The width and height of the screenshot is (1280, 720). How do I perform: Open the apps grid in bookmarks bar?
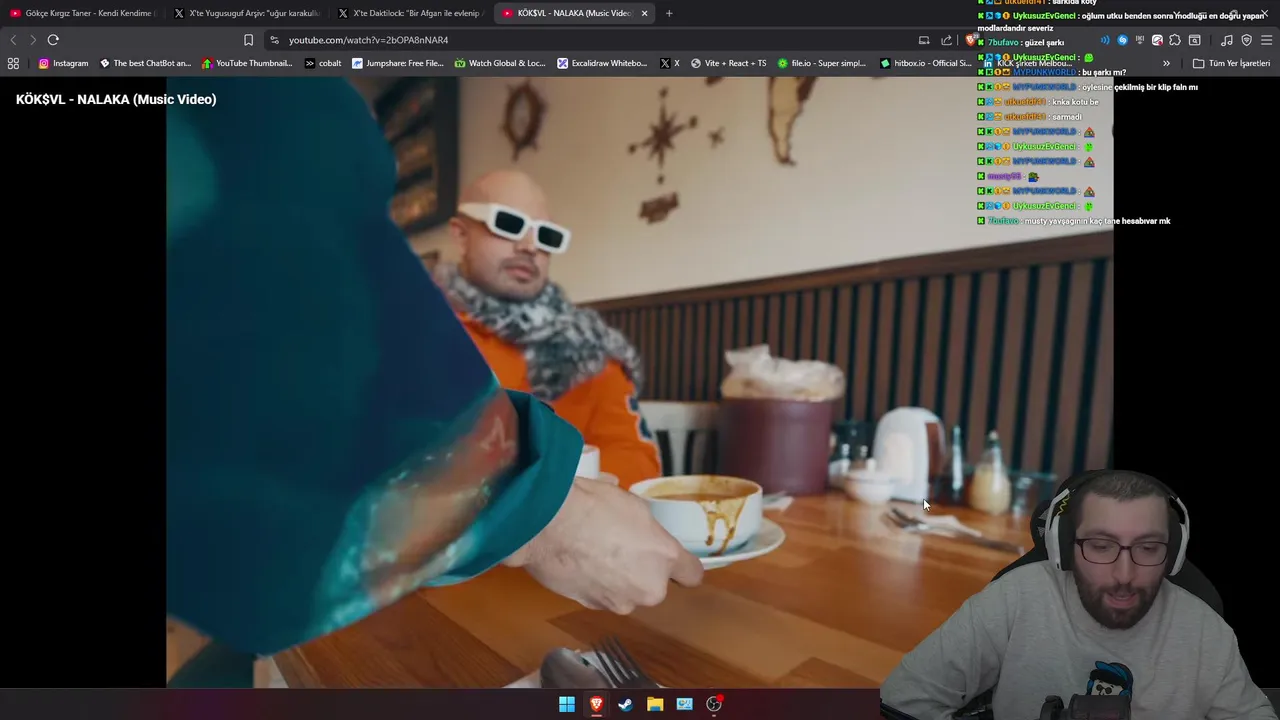[13, 63]
